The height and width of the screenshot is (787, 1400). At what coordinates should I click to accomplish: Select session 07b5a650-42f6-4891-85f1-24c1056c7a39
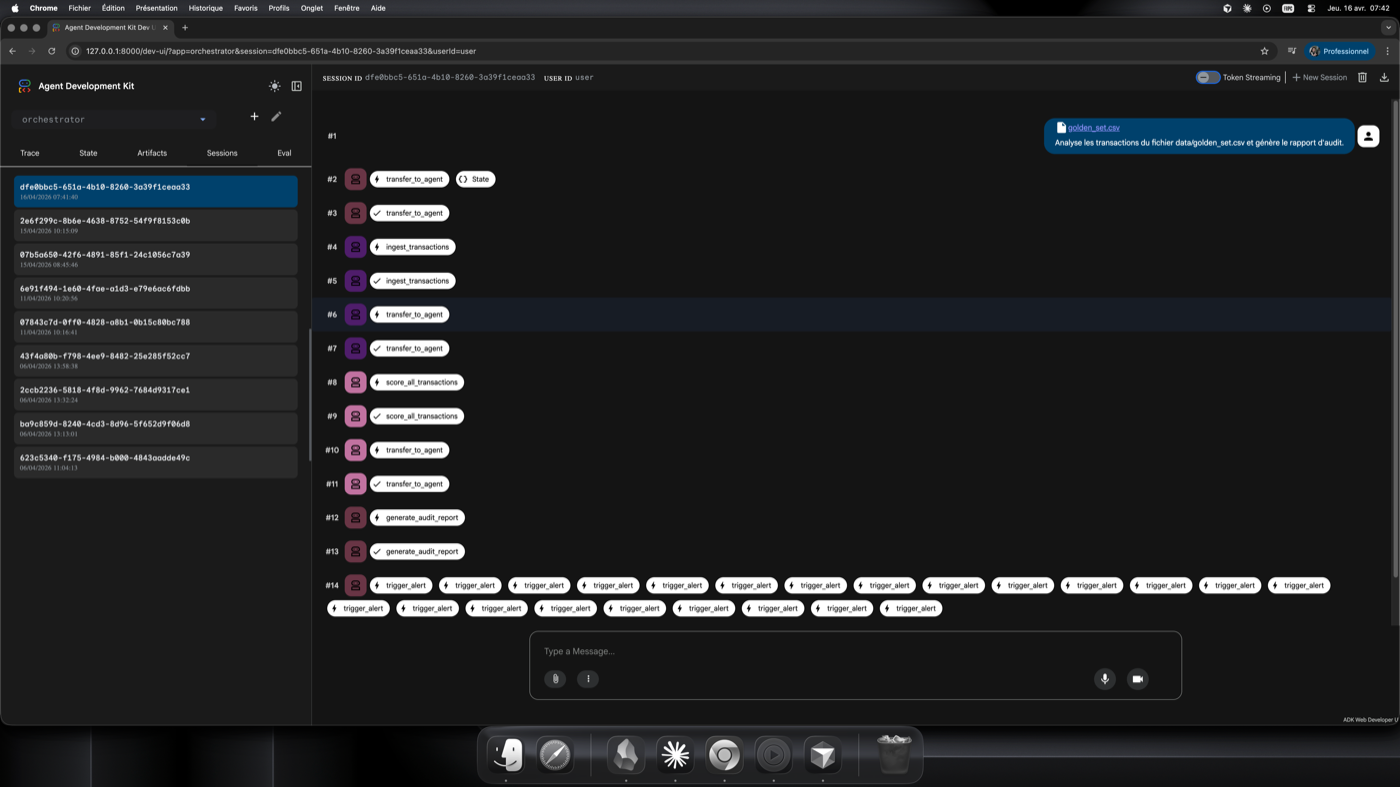point(156,259)
